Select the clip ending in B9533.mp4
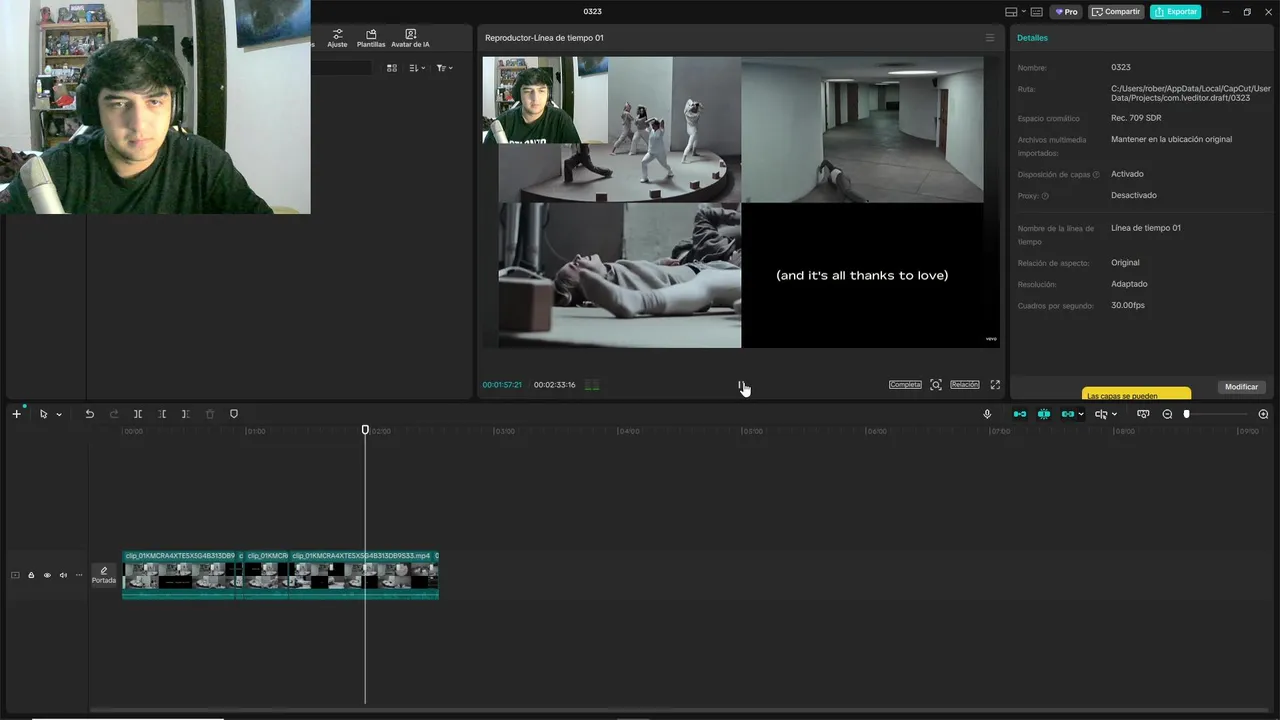The image size is (1280, 720). tap(362, 575)
